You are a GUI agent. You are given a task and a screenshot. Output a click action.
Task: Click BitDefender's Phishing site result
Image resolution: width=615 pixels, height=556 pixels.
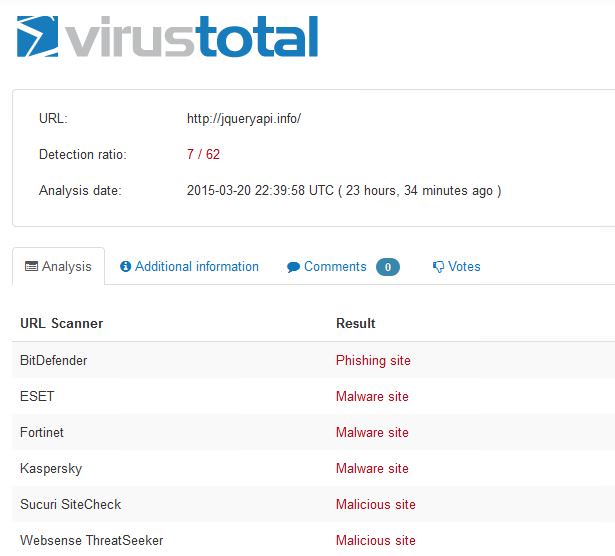coord(373,361)
